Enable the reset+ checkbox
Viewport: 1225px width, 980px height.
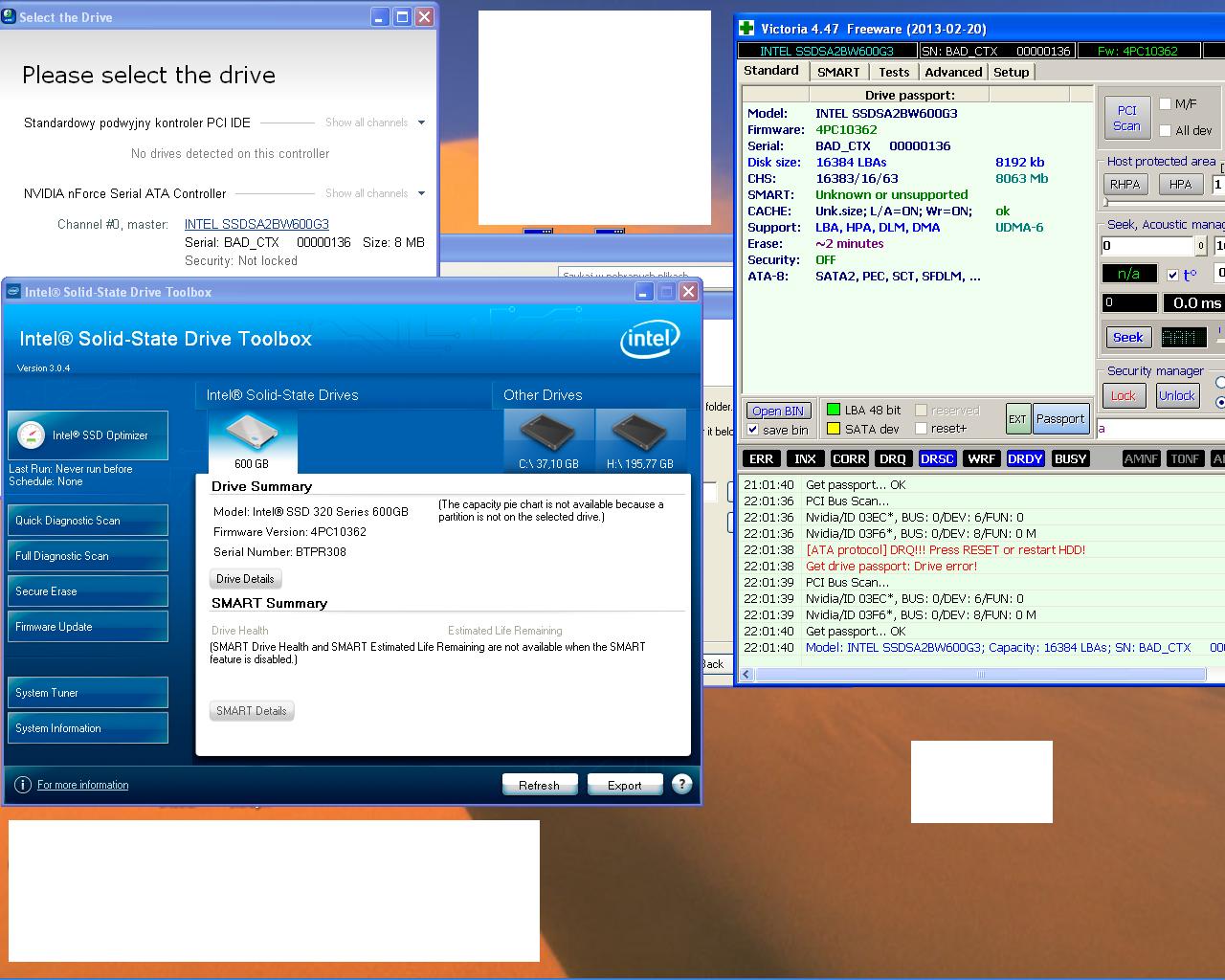coord(921,428)
